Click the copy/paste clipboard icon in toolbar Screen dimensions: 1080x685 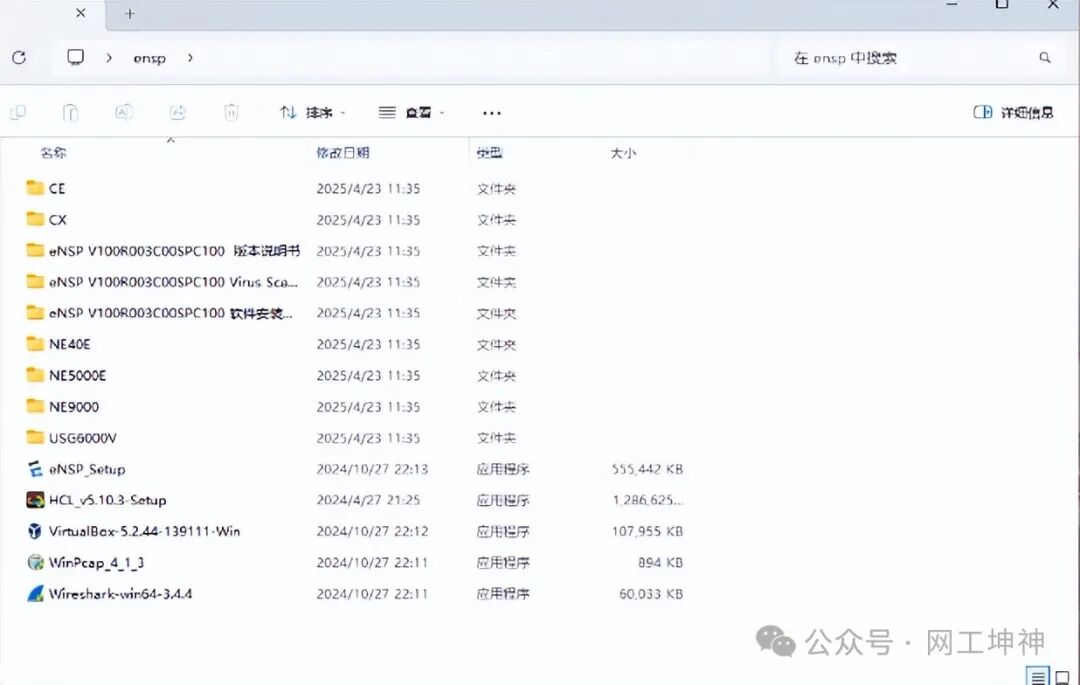[70, 112]
